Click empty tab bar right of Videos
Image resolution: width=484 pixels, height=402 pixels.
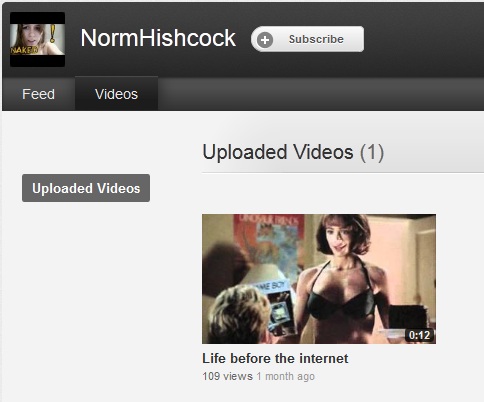point(320,94)
